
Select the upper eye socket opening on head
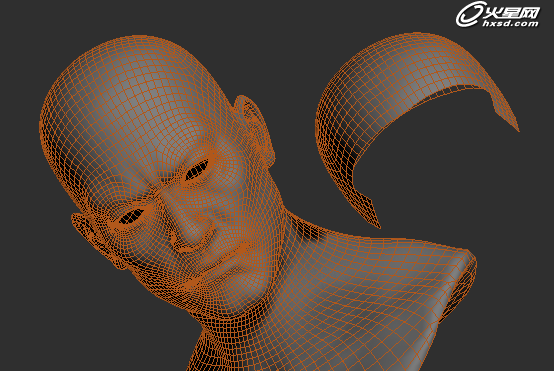click(x=197, y=169)
